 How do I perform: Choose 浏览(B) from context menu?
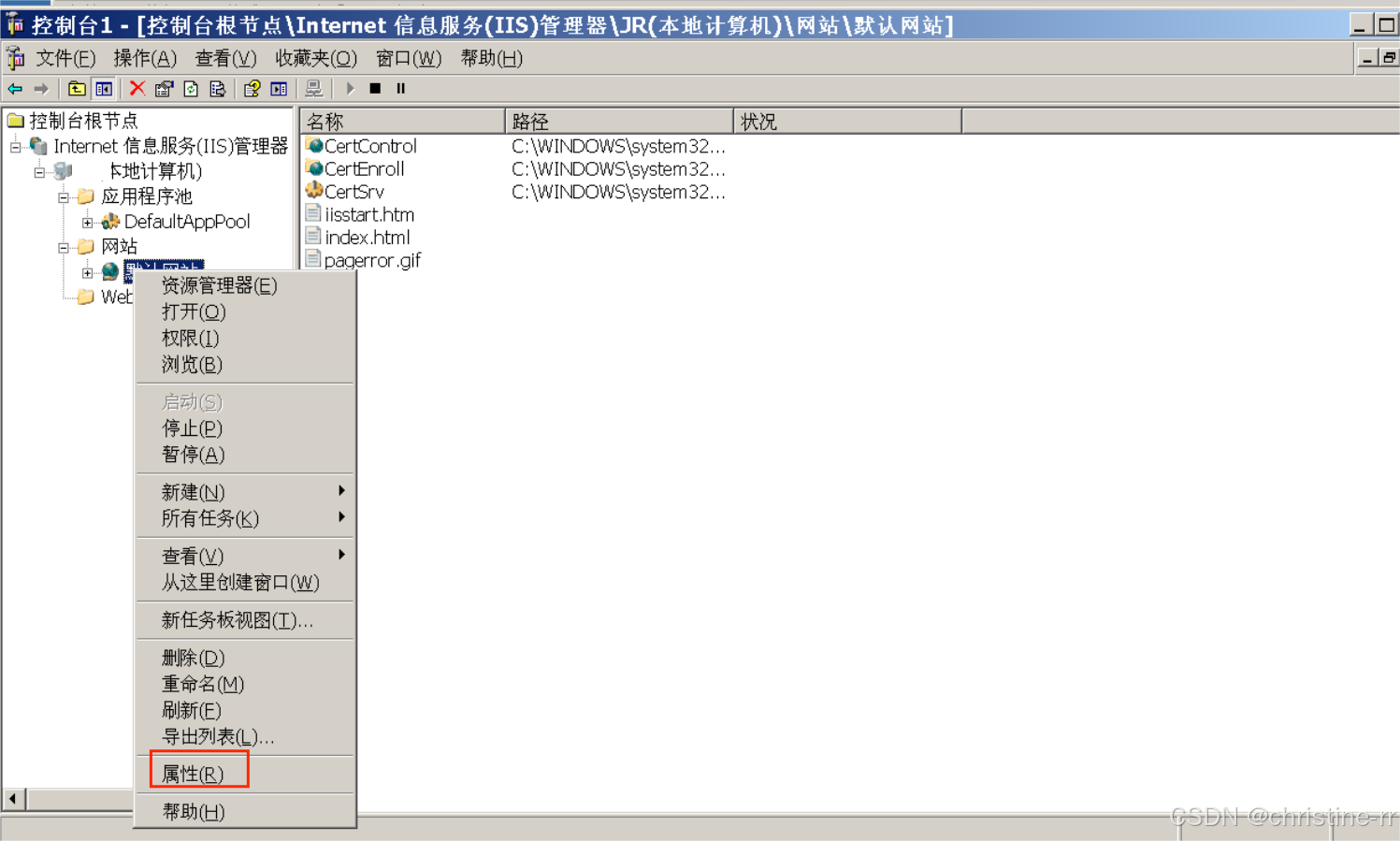point(245,364)
